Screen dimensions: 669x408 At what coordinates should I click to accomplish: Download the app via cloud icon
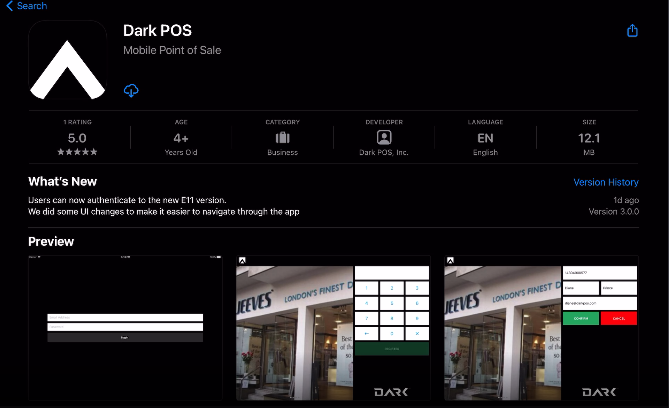(131, 90)
